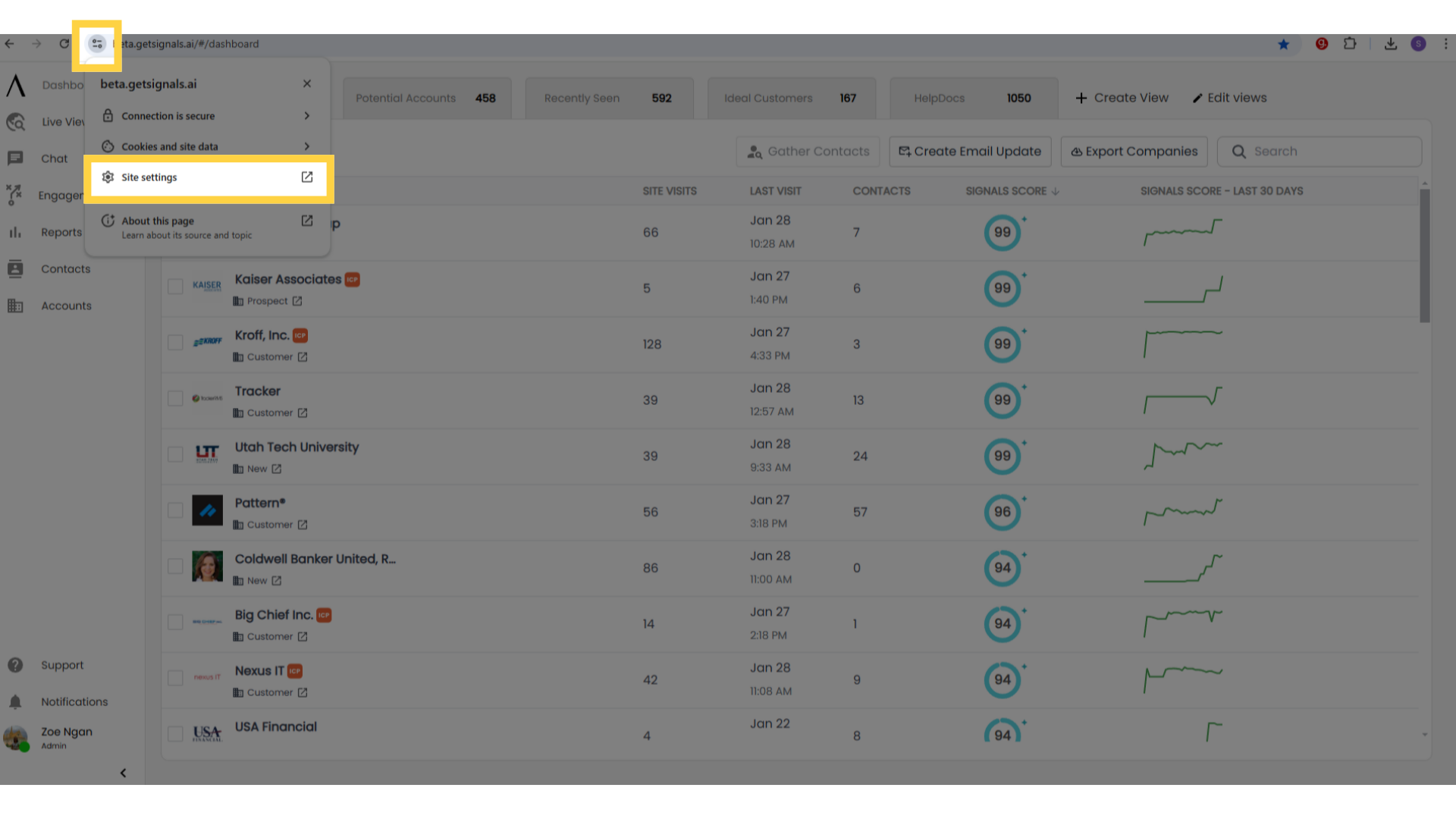Click the Reports sidebar icon
This screenshot has width=1456, height=819.
click(15, 231)
